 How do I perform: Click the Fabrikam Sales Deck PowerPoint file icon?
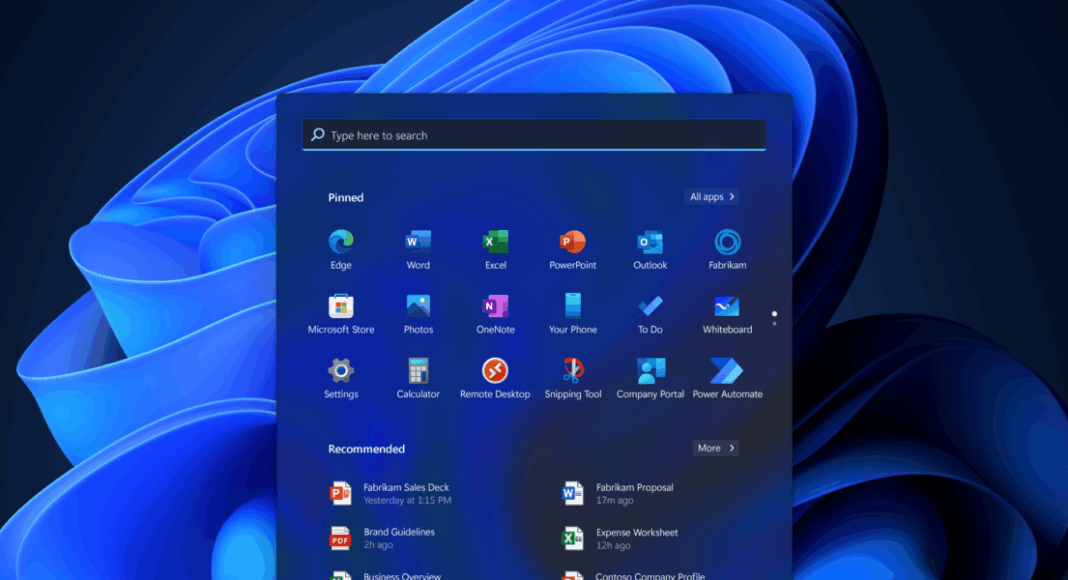pos(340,493)
